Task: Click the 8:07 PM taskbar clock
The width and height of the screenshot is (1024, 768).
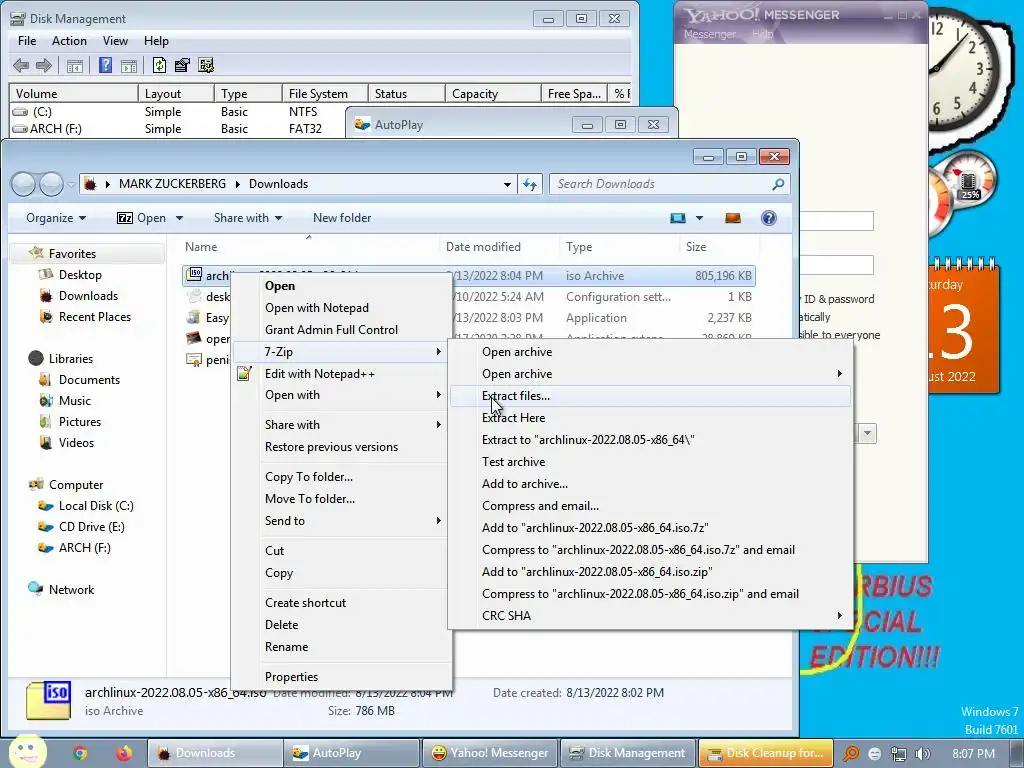Action: [973, 754]
